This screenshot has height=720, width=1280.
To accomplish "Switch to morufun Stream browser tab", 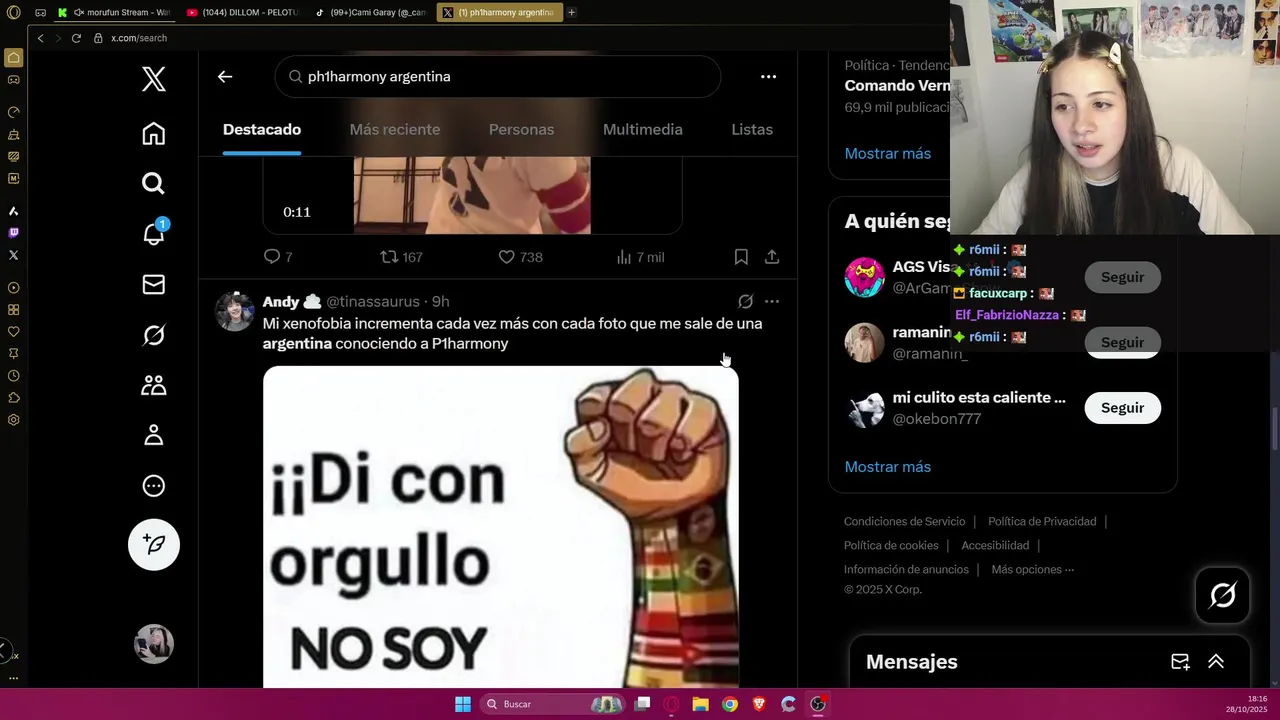I will point(113,12).
